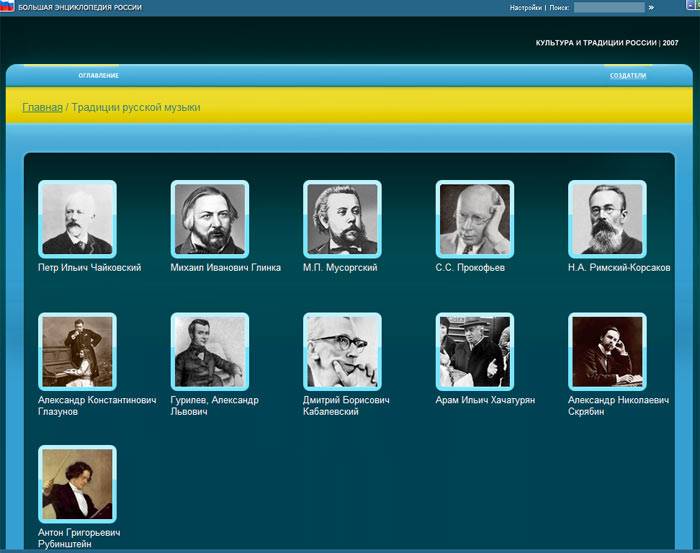Viewport: 700px width, 553px height.
Task: Open the Н.А. Римский-Корсаков portrait
Action: tap(607, 219)
